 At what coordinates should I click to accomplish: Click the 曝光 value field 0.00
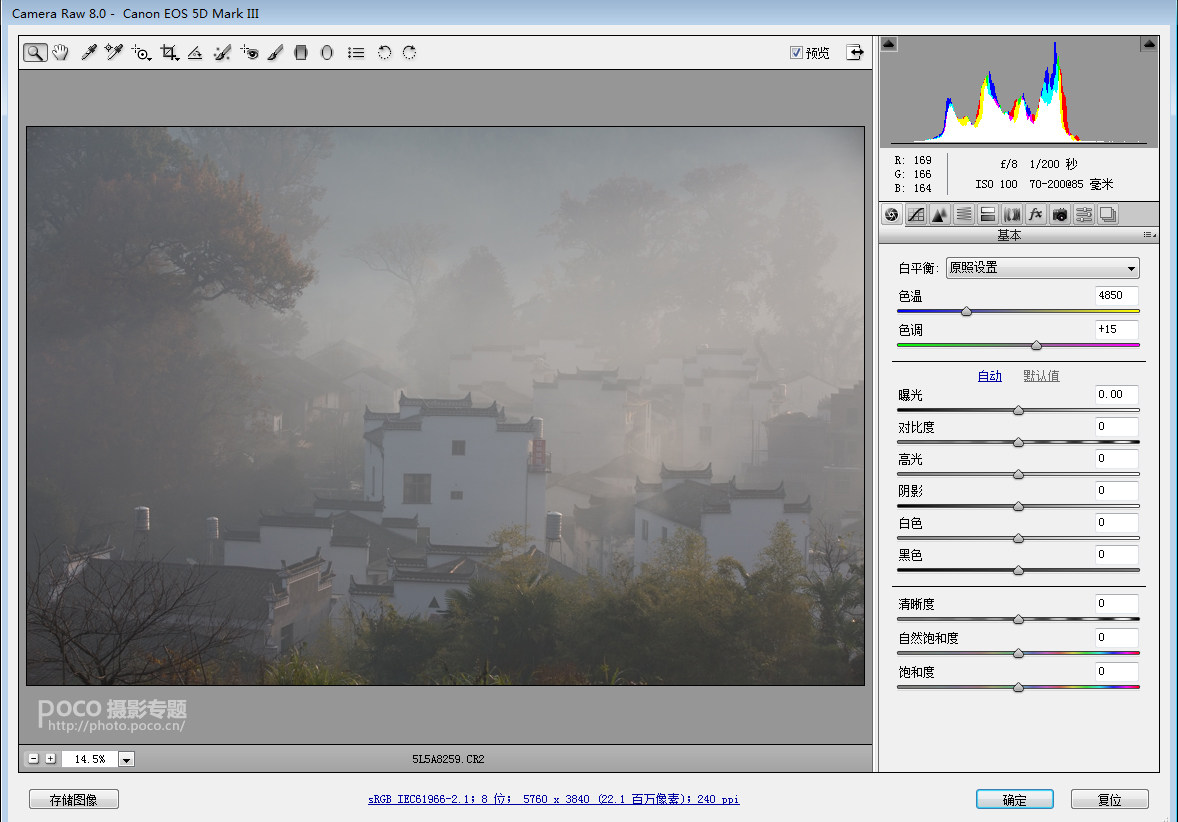pyautogui.click(x=1116, y=394)
